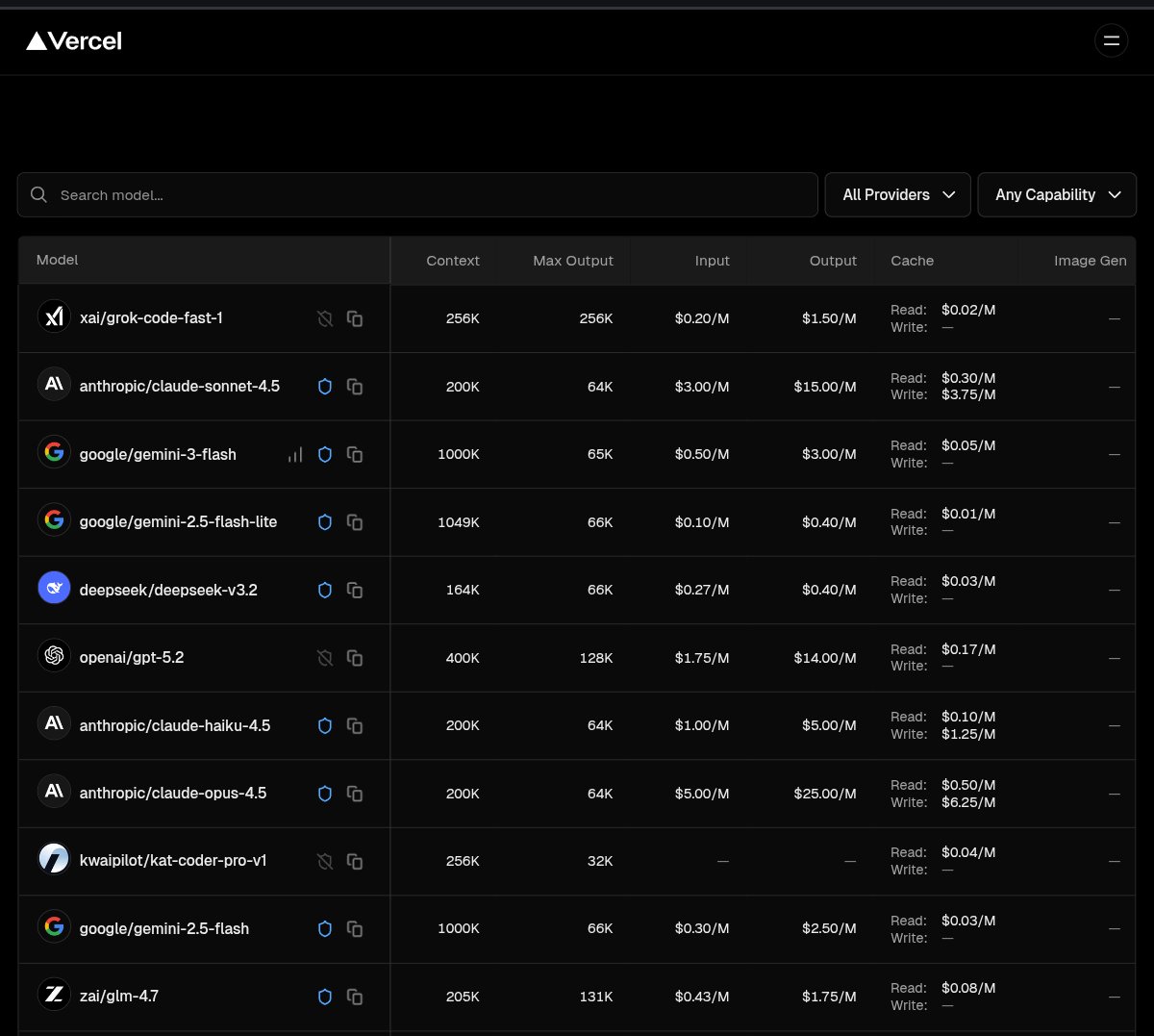The height and width of the screenshot is (1036, 1154).
Task: Click the shield icon for zai/glm-4.7
Action: [x=325, y=997]
